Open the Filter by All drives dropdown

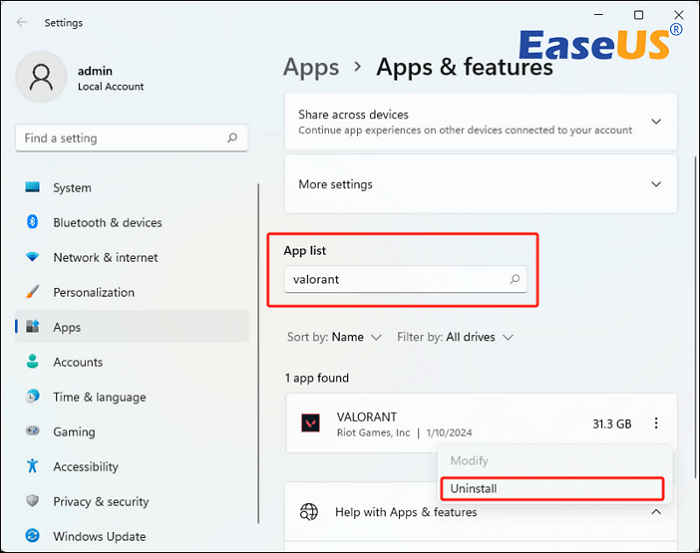point(455,337)
